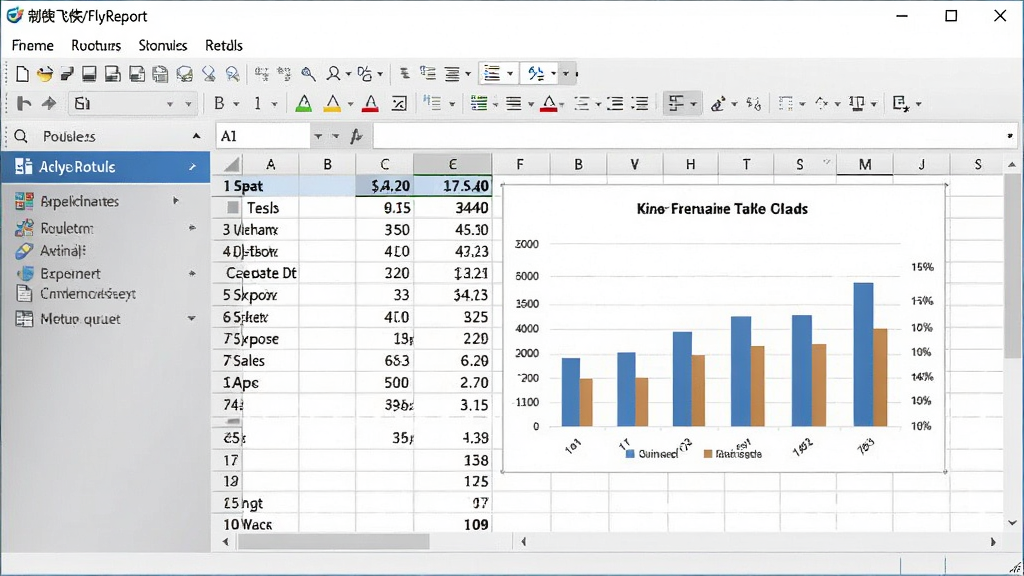
Task: Click the search magnifier beside Poubleas
Action: [21, 136]
